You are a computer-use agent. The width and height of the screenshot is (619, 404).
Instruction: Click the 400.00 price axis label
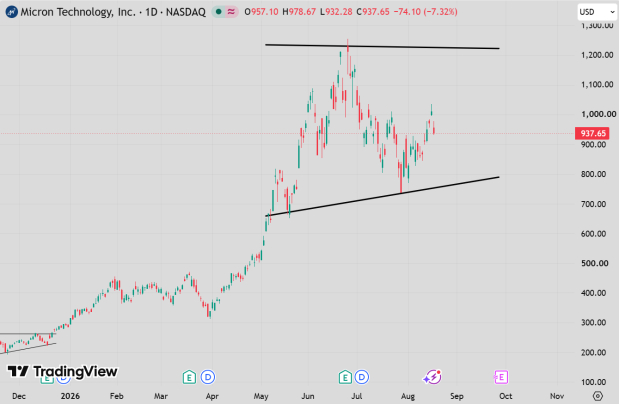pyautogui.click(x=593, y=293)
